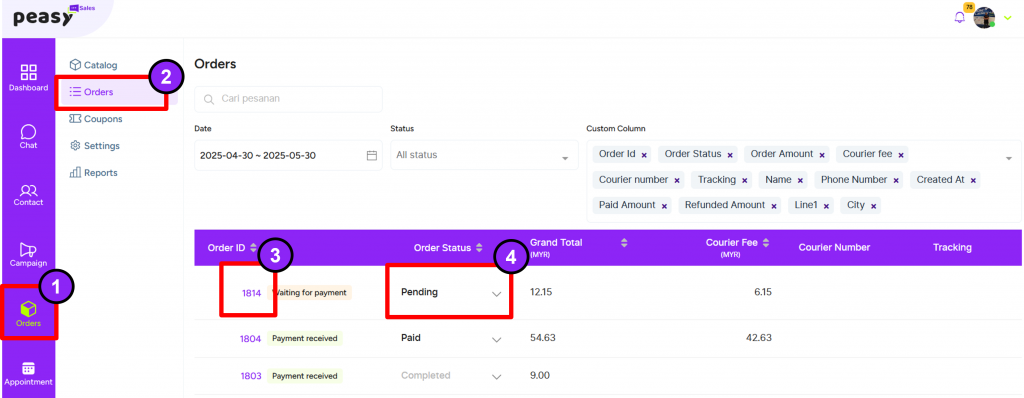
Task: Click the Payment received badge for order 1803
Action: 305,376
